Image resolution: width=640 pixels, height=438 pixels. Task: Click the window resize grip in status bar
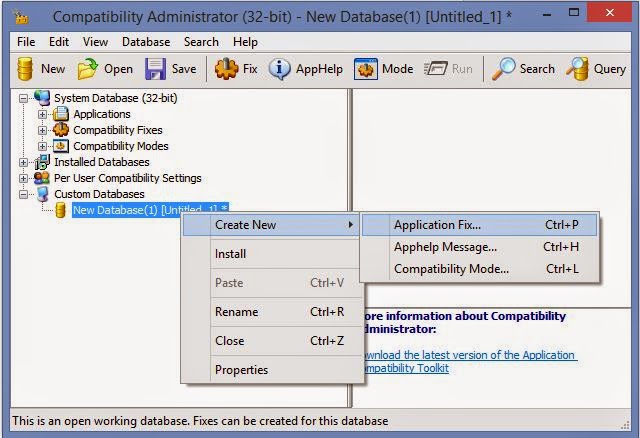pos(625,425)
